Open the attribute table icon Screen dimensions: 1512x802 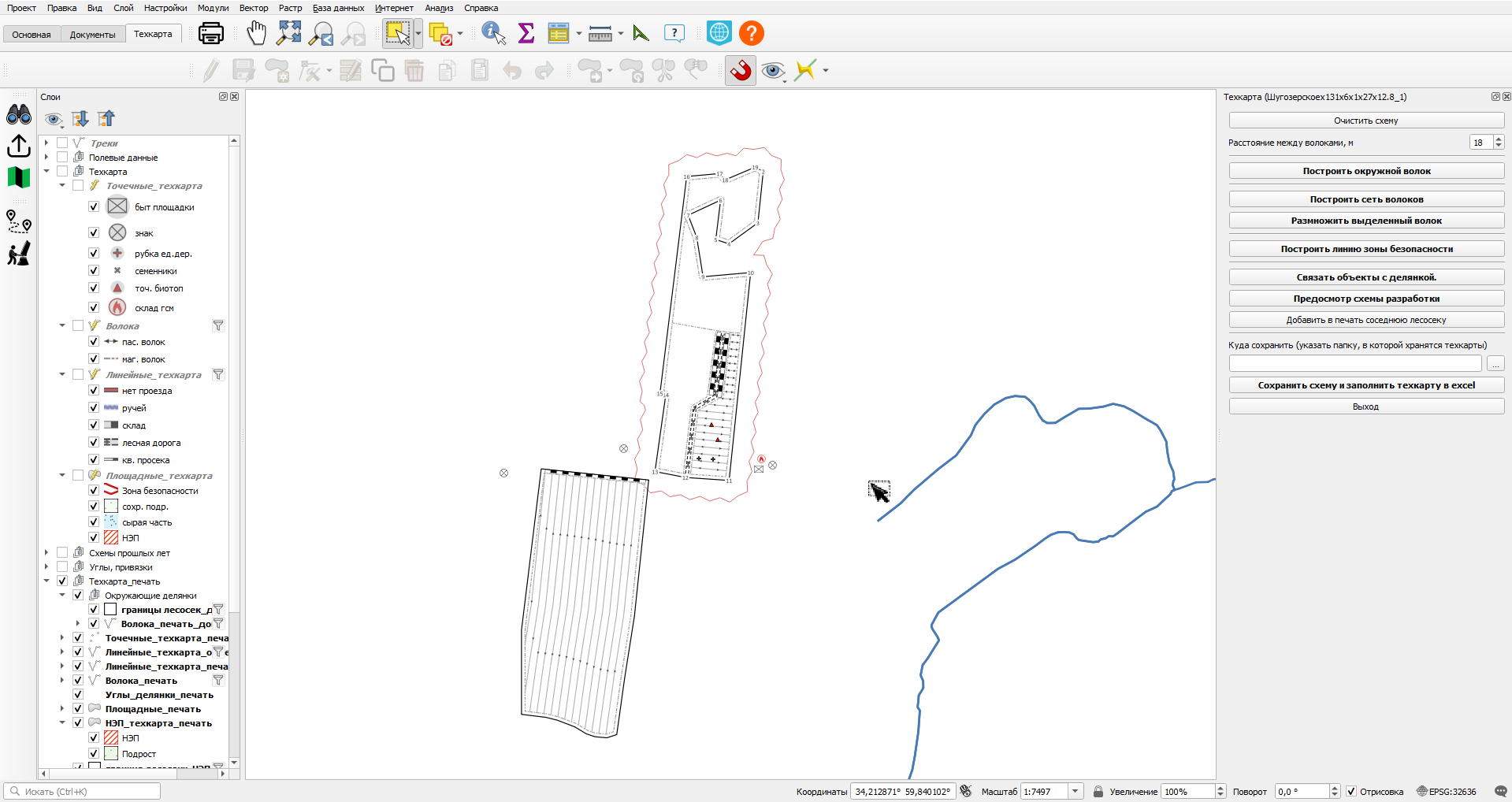click(x=559, y=33)
